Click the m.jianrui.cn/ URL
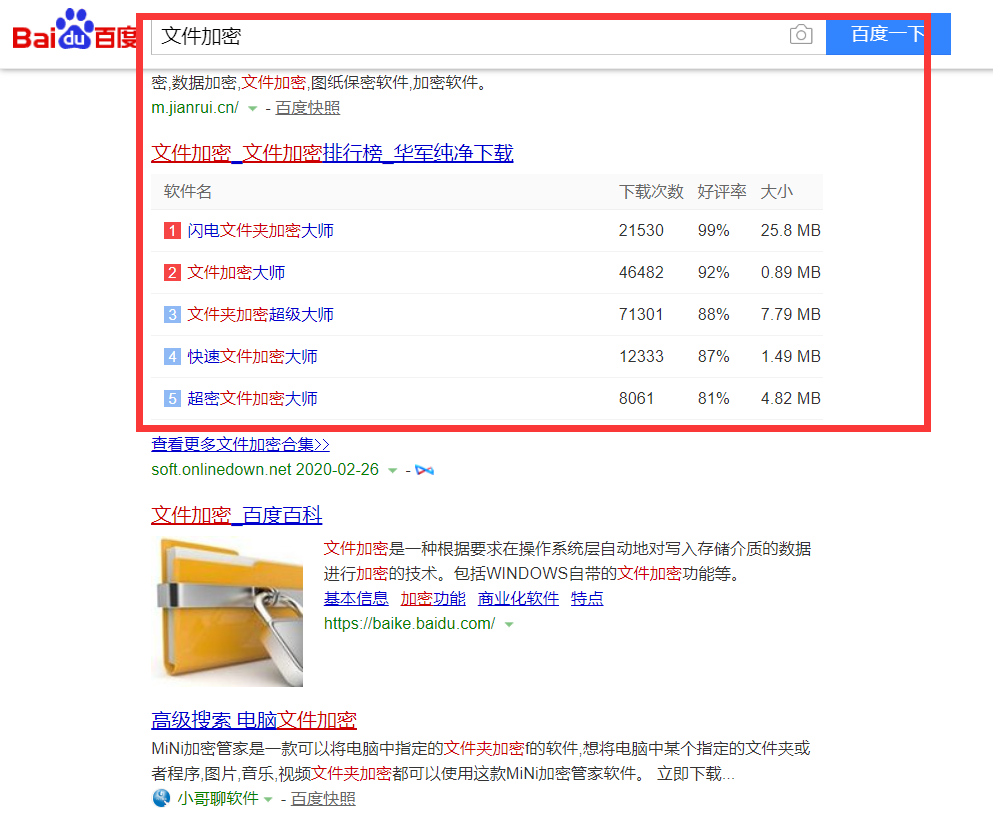 tap(195, 108)
